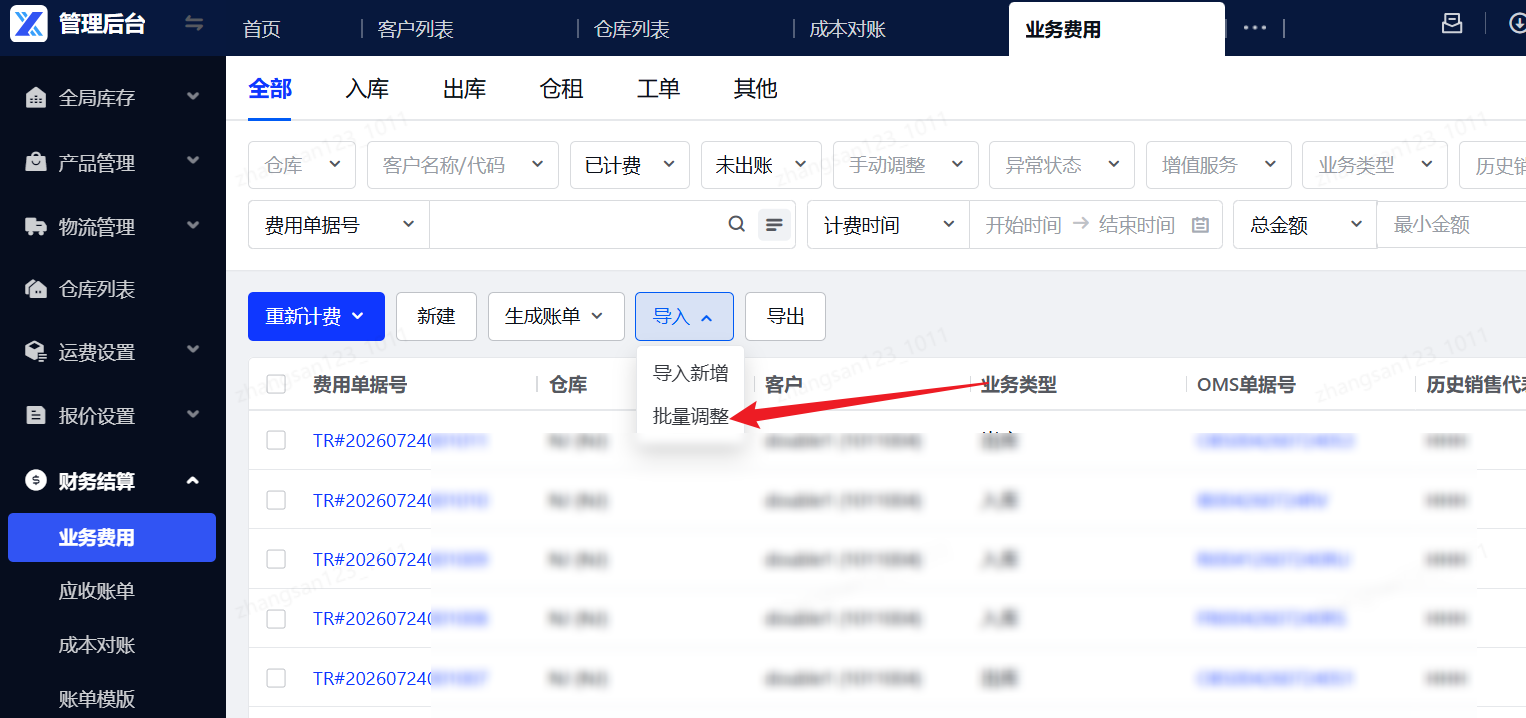This screenshot has height=718, width=1526.
Task: Open 成本对账 in sidebar submenu
Action: [96, 645]
